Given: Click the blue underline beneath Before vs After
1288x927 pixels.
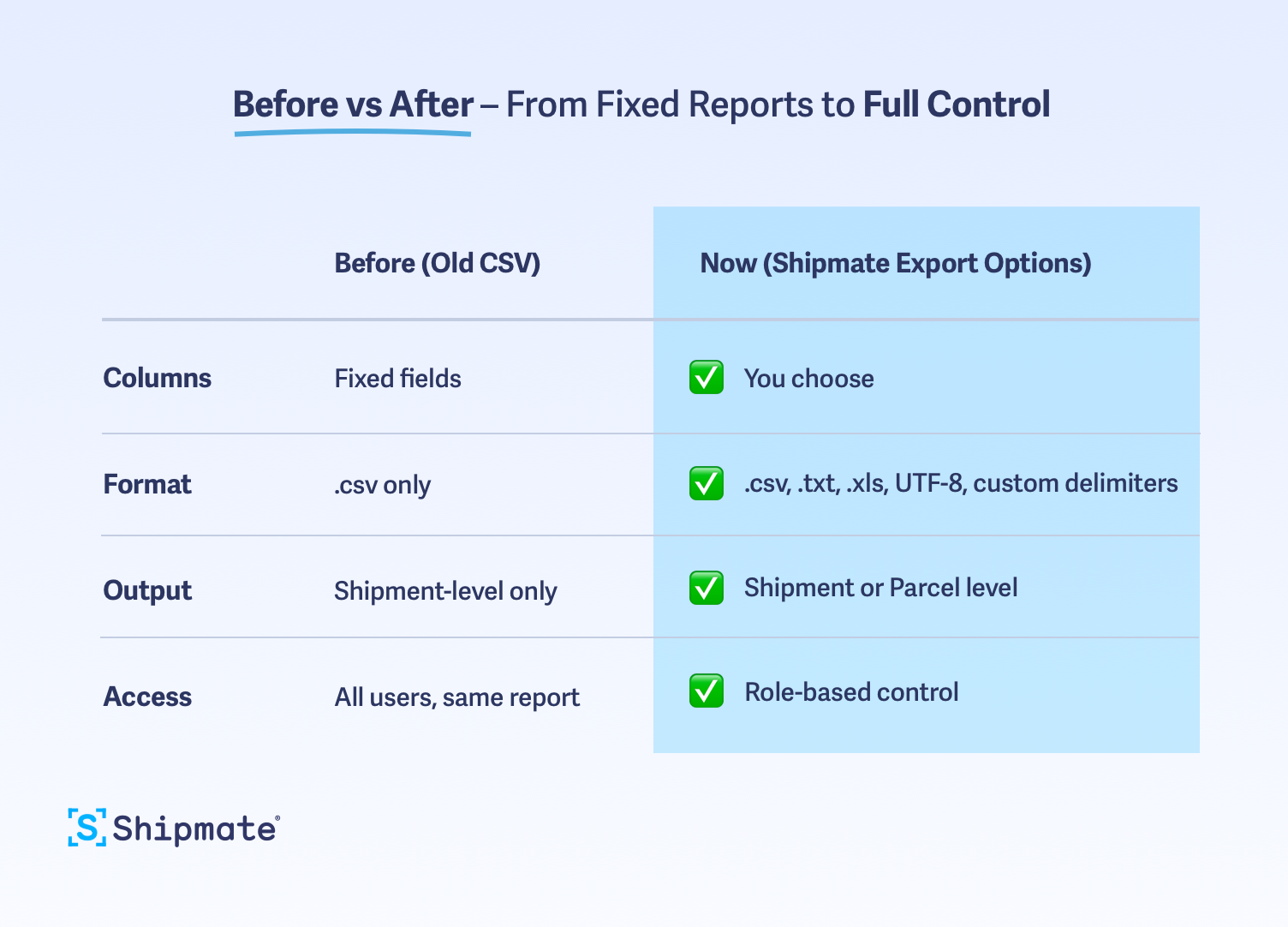Looking at the screenshot, I should coord(352,133).
